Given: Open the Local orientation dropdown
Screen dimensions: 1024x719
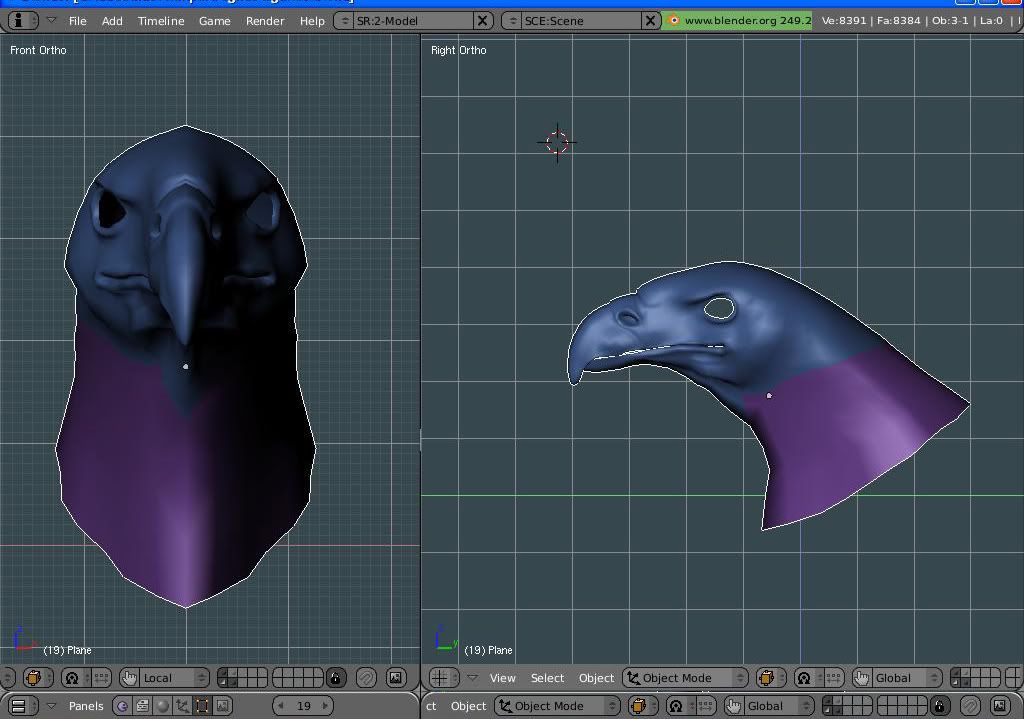Looking at the screenshot, I should click(166, 678).
